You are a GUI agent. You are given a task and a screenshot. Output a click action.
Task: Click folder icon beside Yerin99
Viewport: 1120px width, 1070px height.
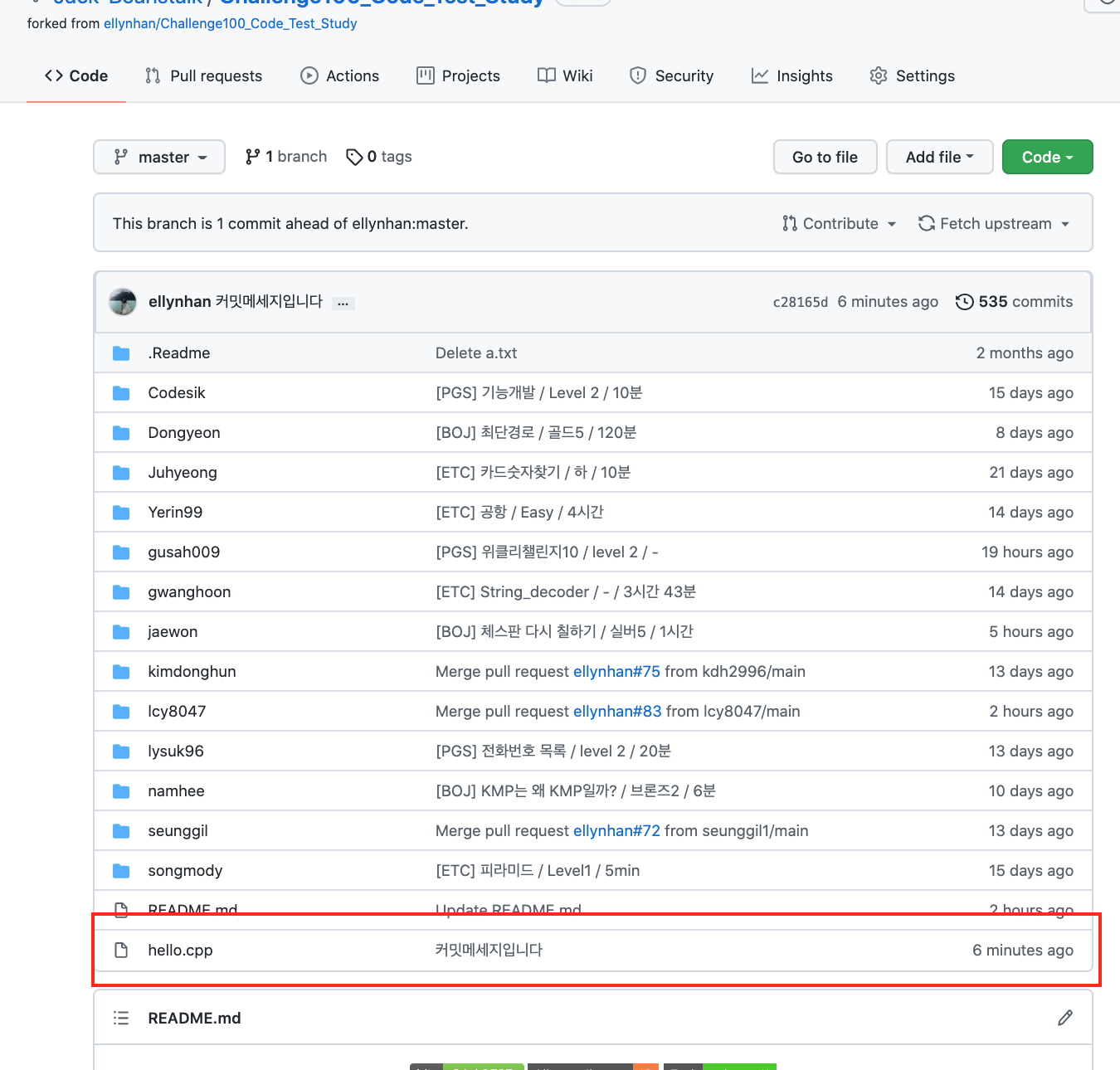[121, 512]
